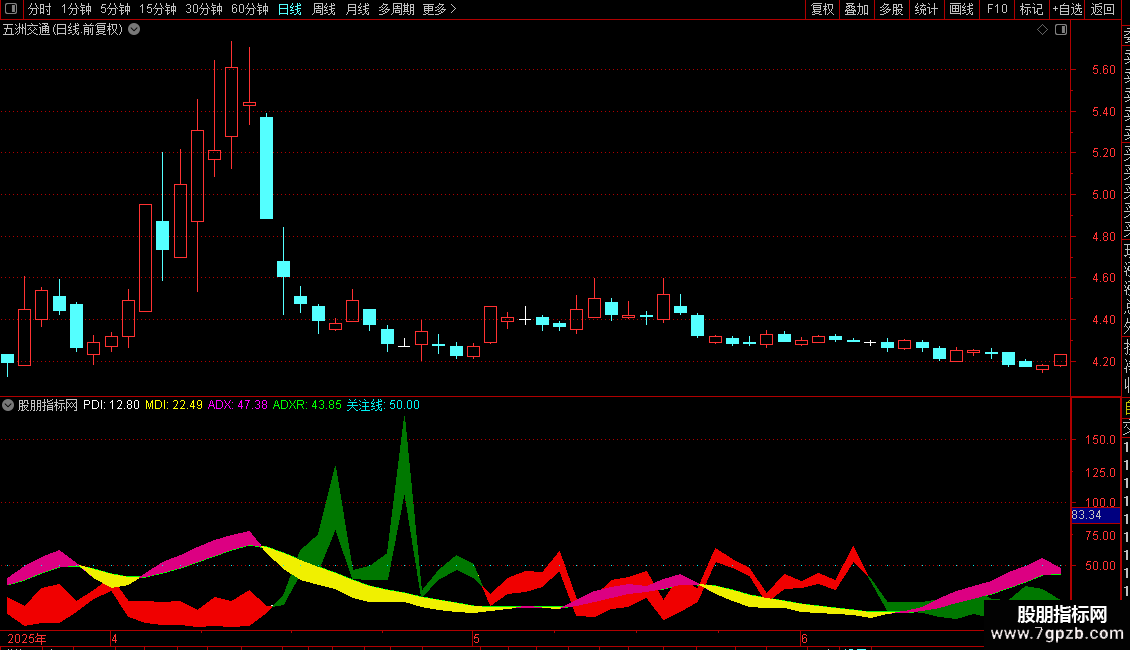Image resolution: width=1130 pixels, height=650 pixels.
Task: Click the 标记 mark button
Action: [x=1031, y=9]
